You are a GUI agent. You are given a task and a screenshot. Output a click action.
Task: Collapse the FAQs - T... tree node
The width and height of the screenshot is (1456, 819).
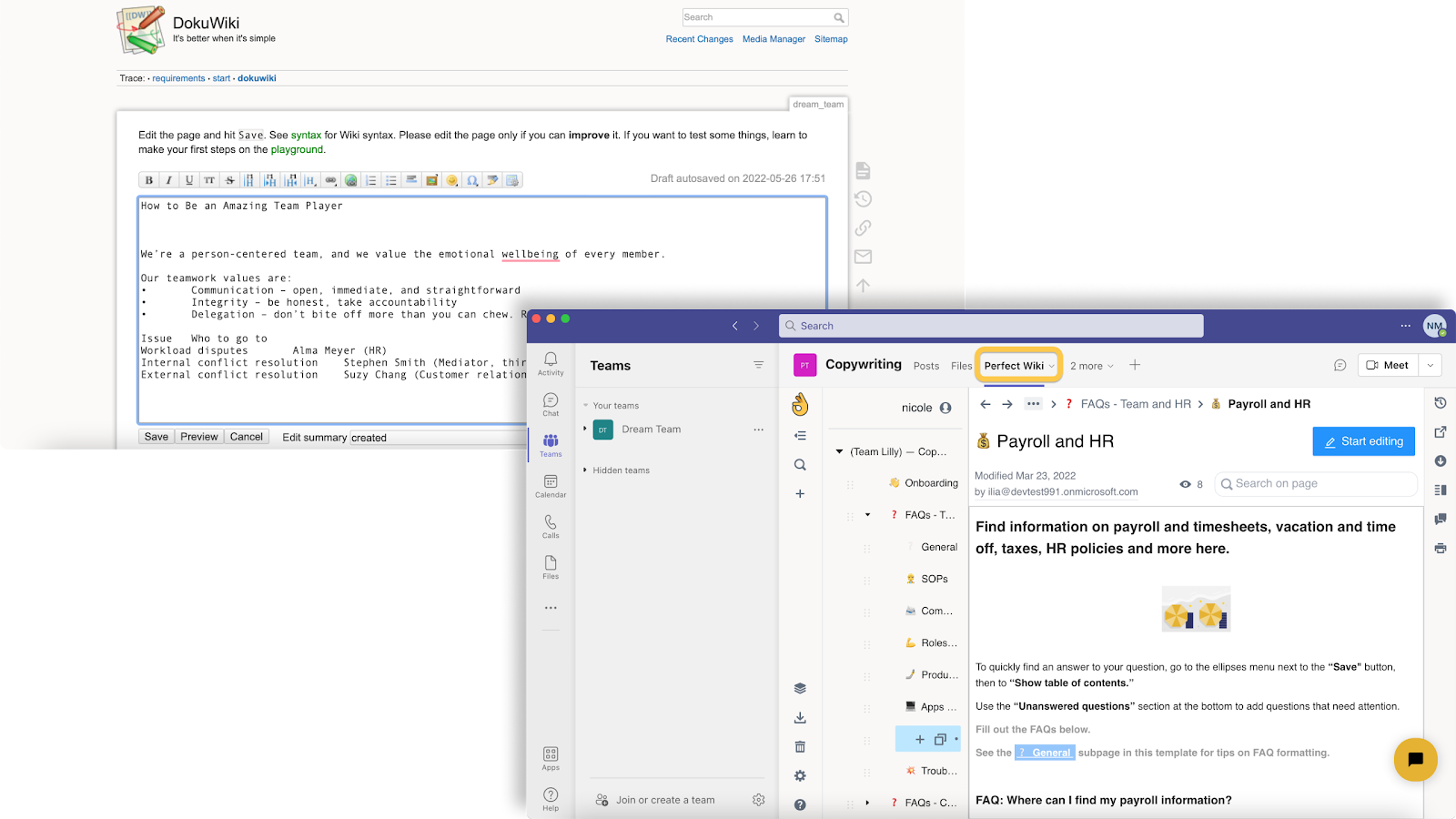[867, 515]
